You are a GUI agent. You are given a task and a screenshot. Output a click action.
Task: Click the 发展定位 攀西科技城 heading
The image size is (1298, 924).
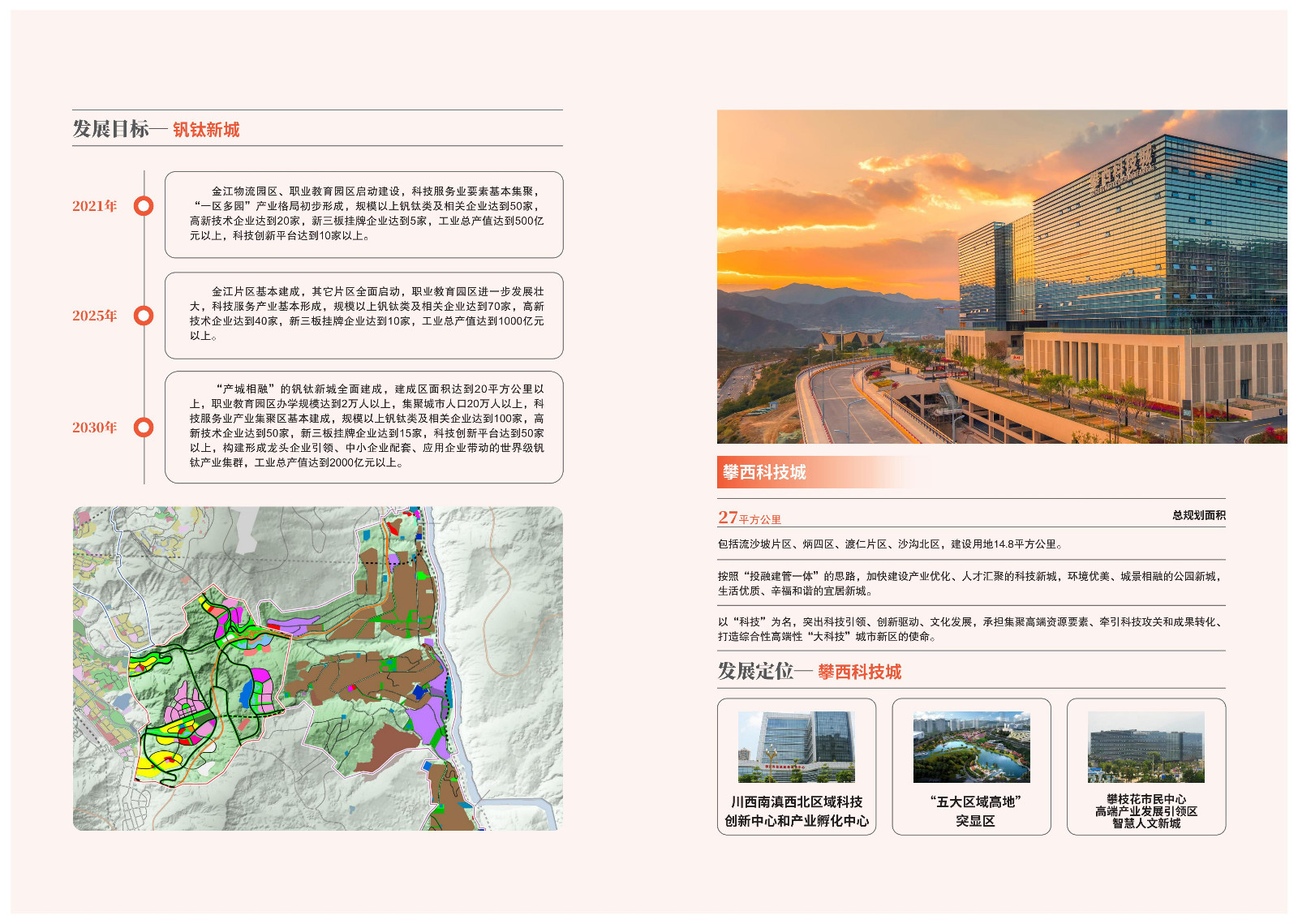810,672
